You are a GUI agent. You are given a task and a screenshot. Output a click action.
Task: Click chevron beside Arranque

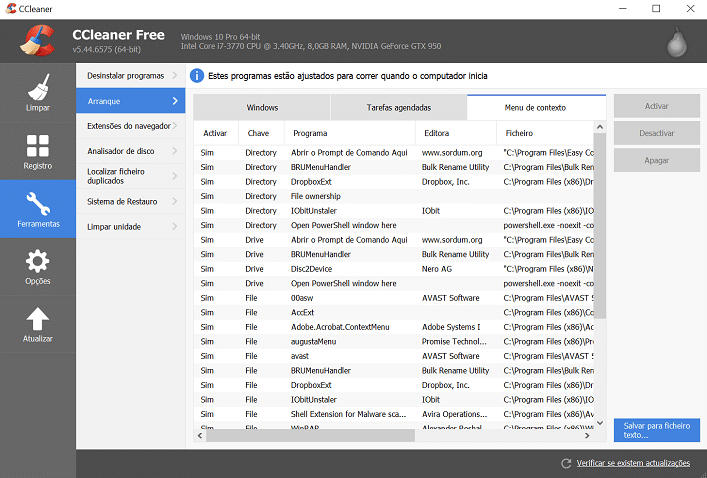tap(175, 101)
